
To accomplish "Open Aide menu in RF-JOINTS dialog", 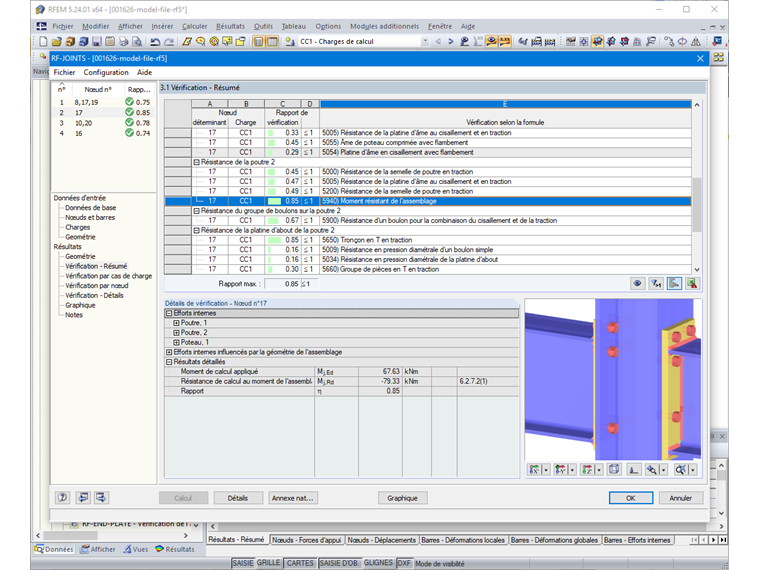I will 144,72.
